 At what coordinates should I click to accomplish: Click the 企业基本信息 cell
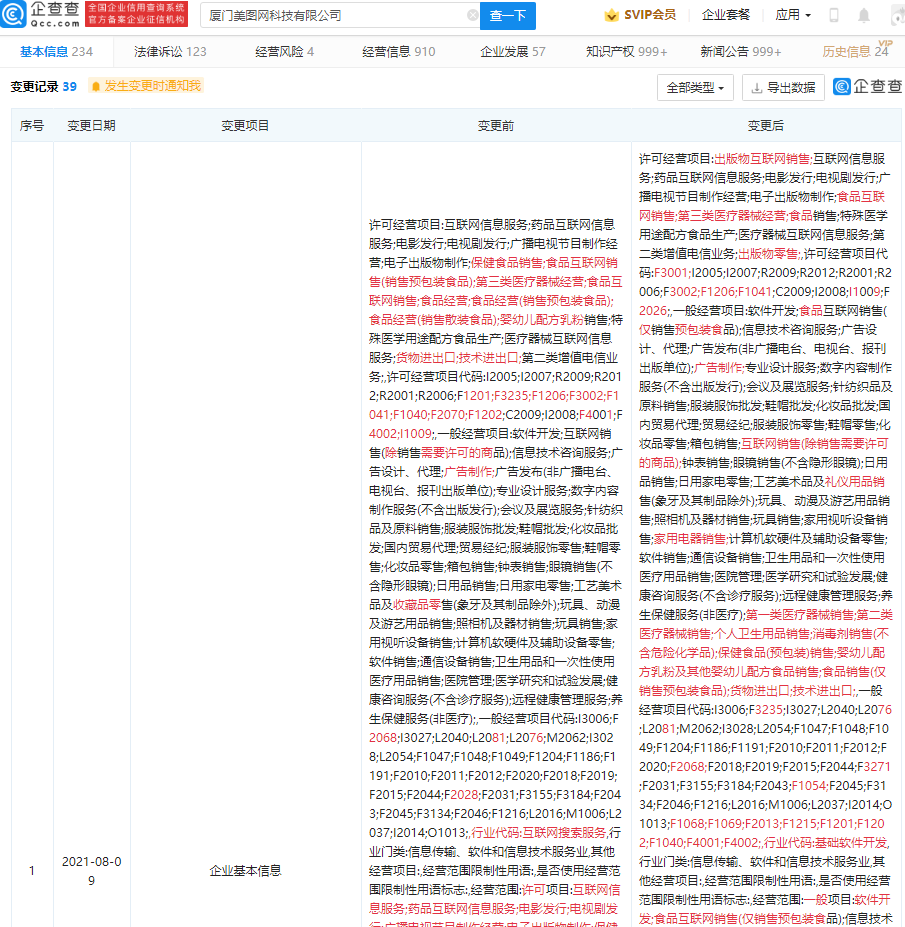245,871
